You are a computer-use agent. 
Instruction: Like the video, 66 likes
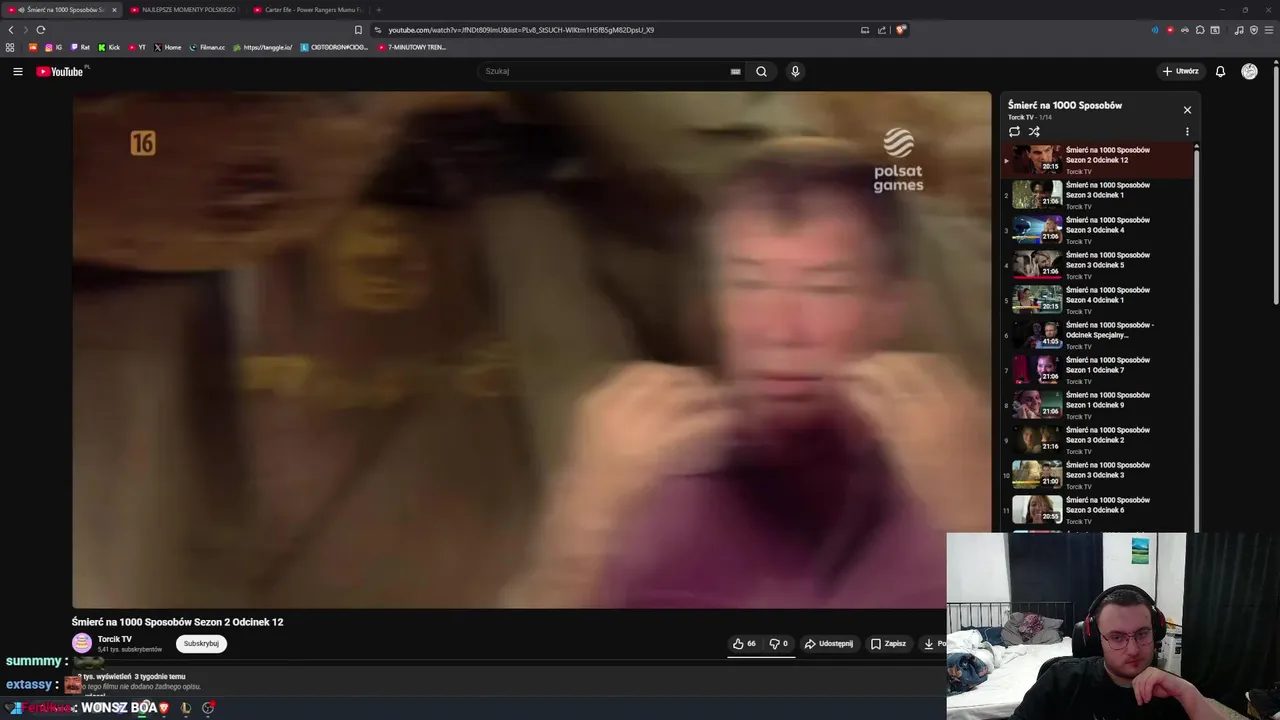click(x=744, y=644)
